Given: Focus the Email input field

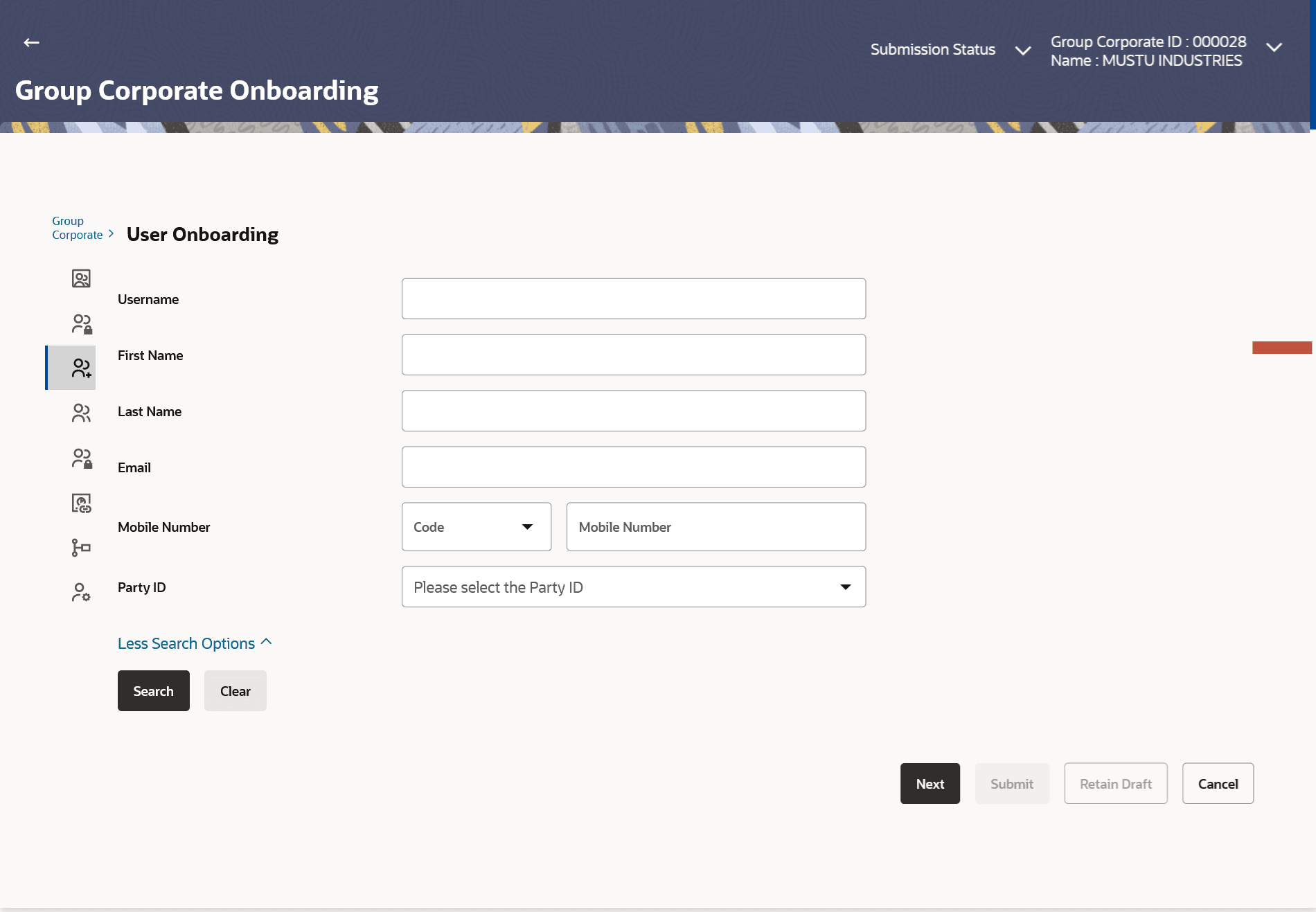Looking at the screenshot, I should (634, 467).
